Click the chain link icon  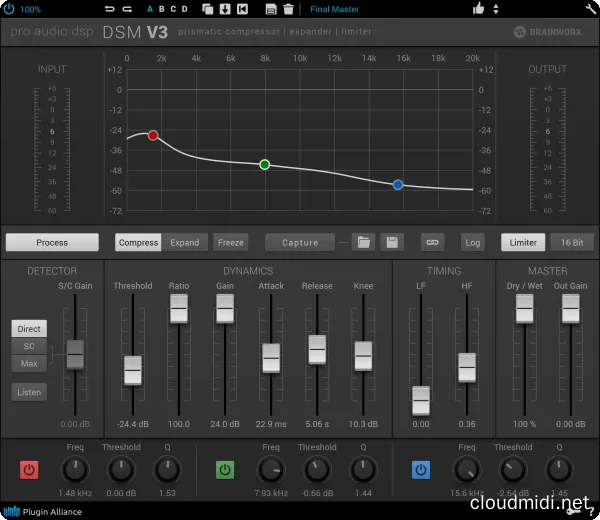432,242
